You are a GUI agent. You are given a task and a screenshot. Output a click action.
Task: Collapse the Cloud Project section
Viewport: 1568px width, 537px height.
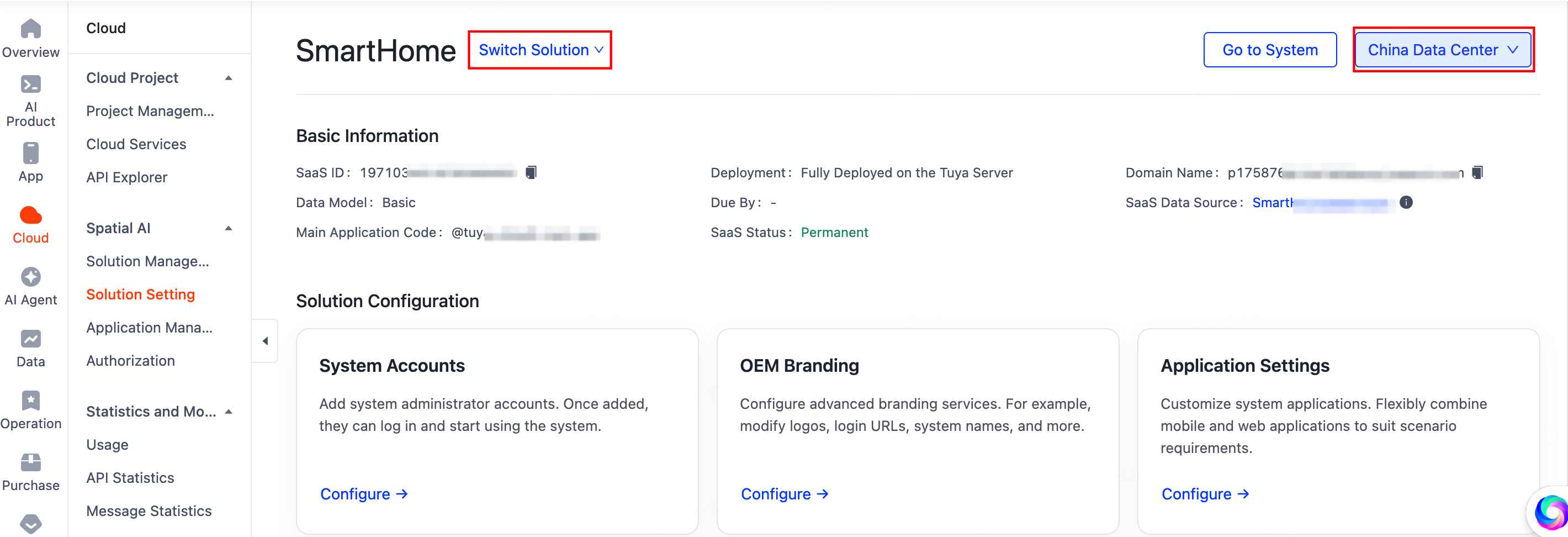[x=229, y=78]
